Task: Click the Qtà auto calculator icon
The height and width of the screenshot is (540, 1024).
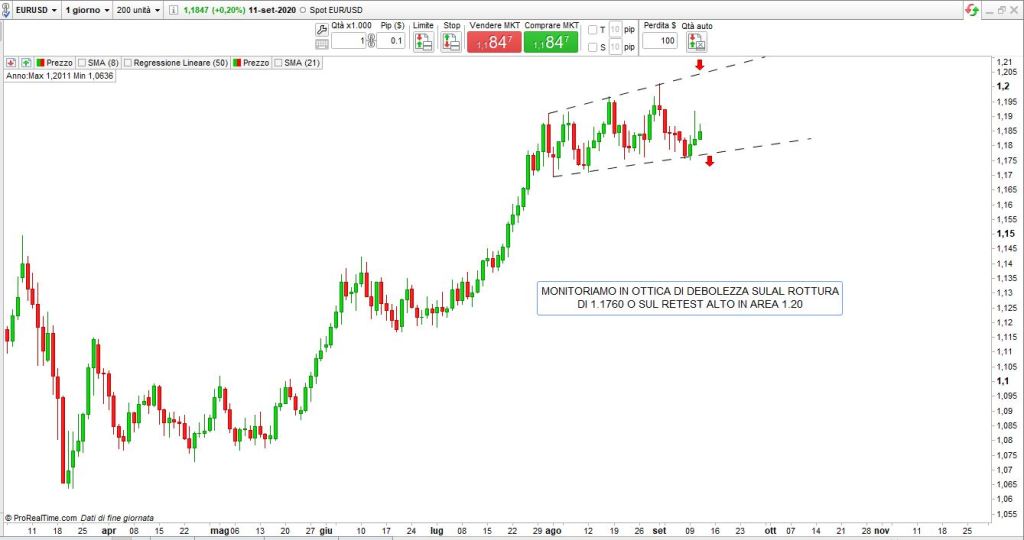Action: click(696, 41)
